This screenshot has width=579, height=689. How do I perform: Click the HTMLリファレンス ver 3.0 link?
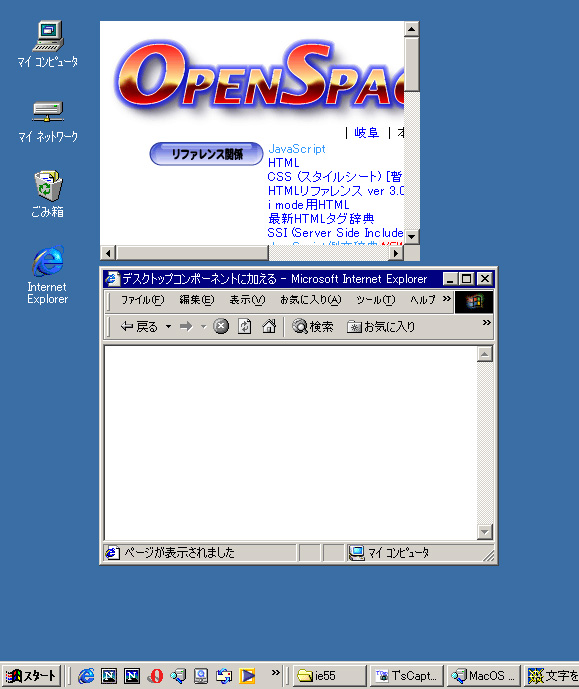click(x=336, y=191)
